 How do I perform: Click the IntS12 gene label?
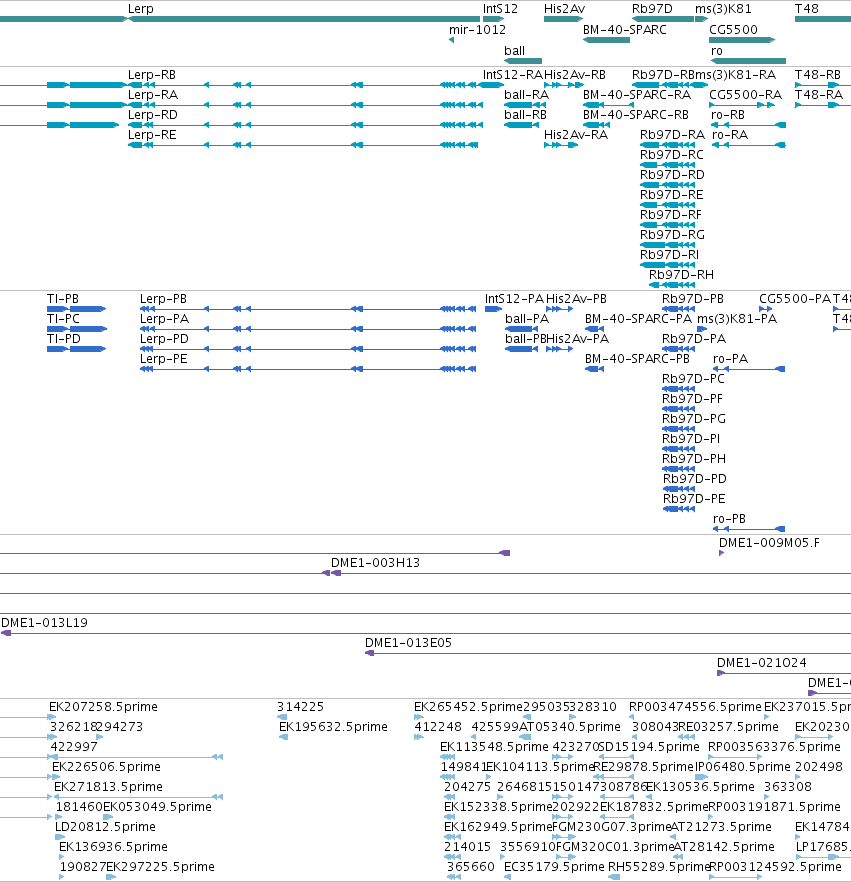(x=500, y=8)
